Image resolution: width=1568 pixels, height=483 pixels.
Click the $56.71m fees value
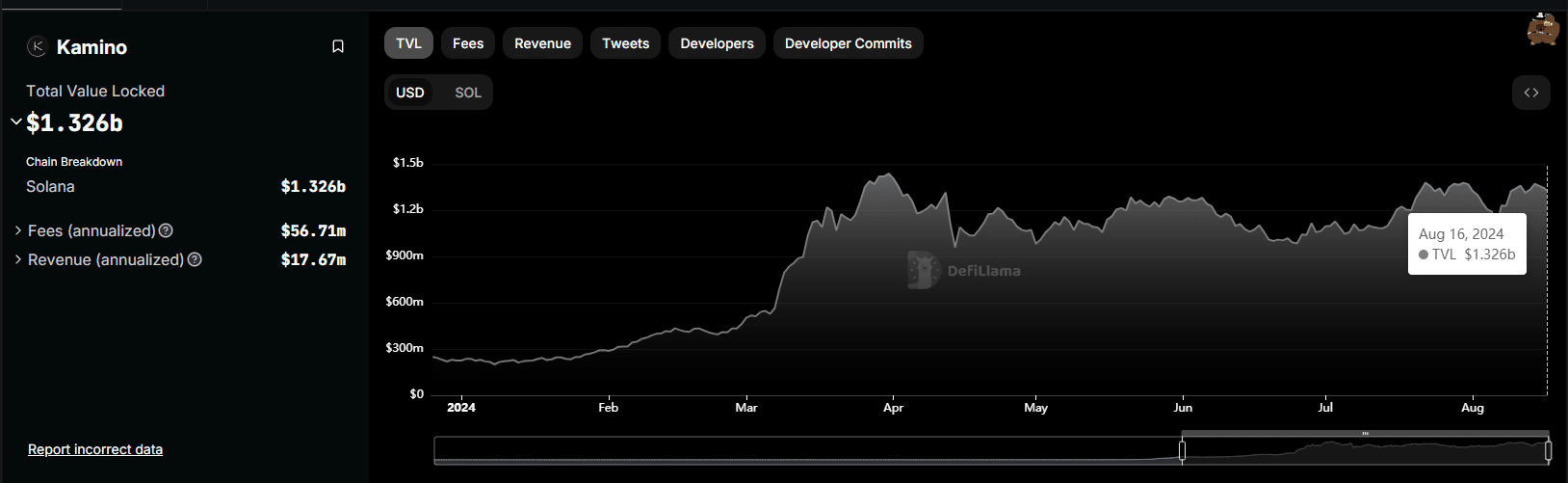(313, 230)
